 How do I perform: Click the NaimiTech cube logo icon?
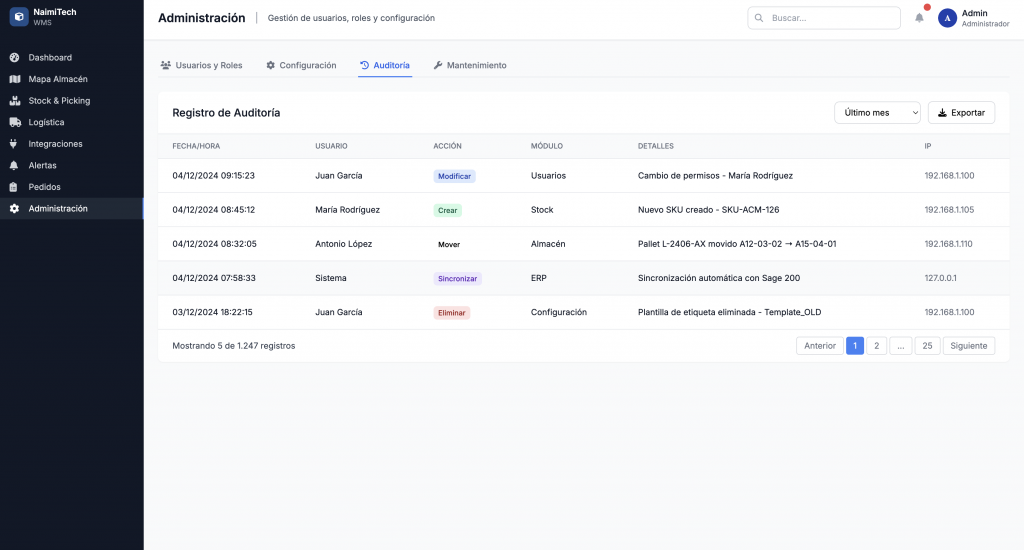[19, 17]
